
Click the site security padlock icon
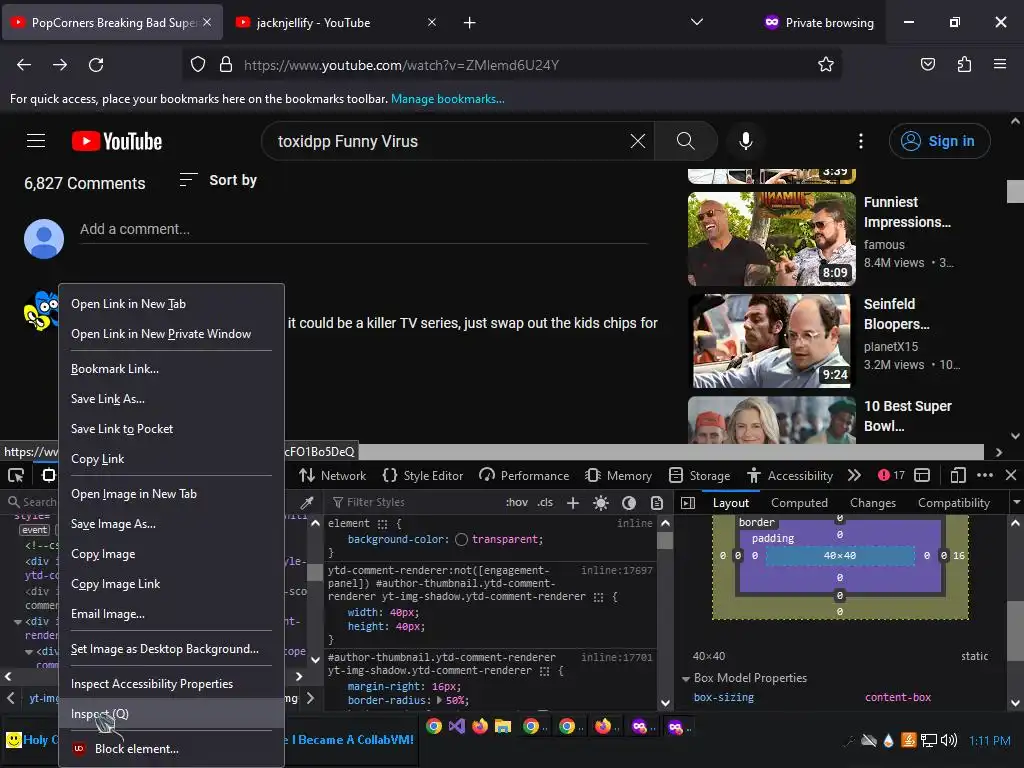(x=226, y=65)
